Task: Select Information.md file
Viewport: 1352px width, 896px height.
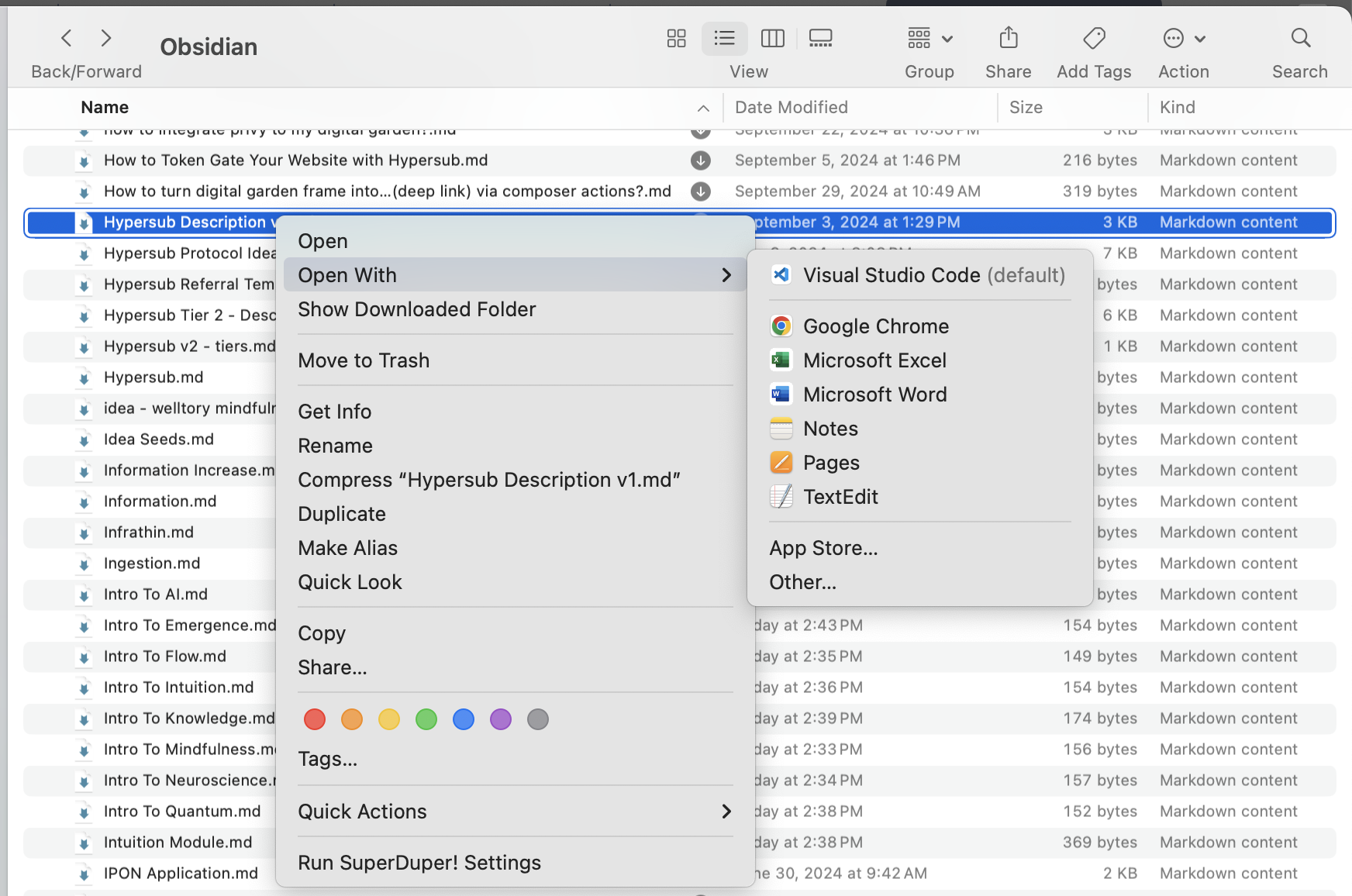Action: (x=160, y=501)
